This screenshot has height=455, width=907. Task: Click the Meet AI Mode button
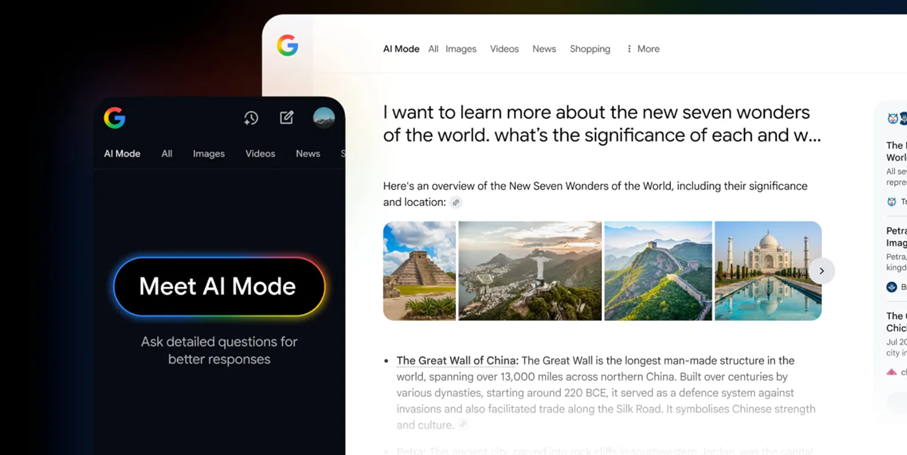[219, 287]
